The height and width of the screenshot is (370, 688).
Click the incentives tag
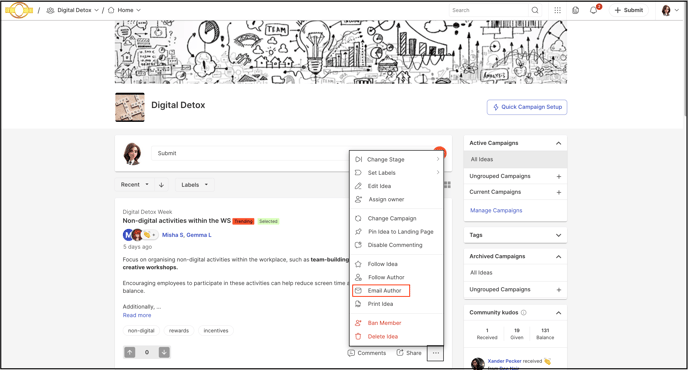(x=216, y=330)
